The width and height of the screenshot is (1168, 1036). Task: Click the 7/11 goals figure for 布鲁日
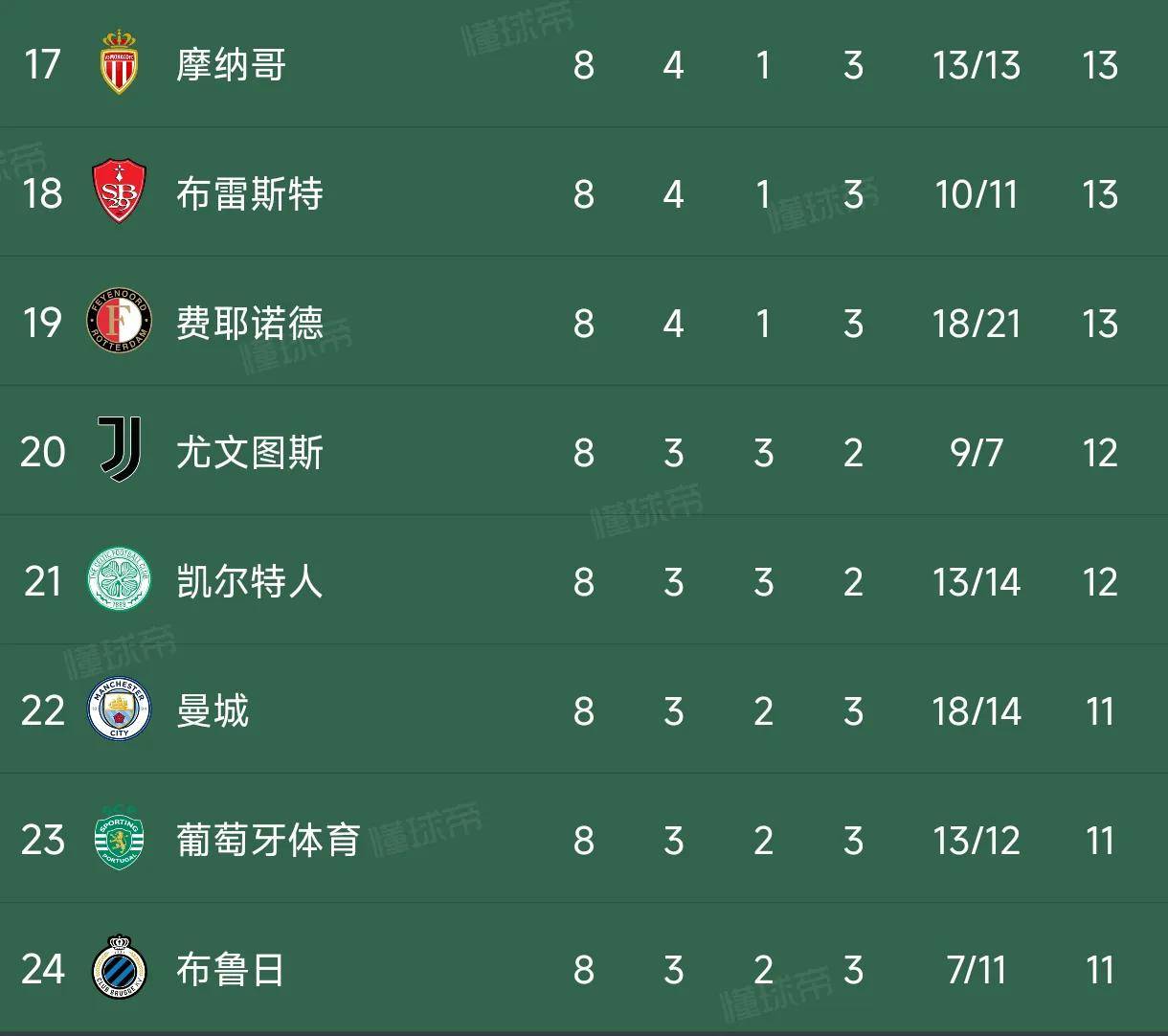pyautogui.click(x=977, y=970)
